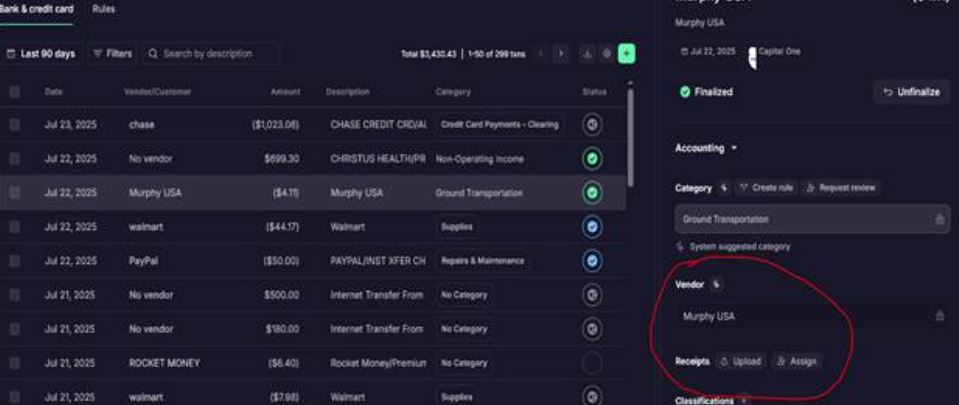Click the Ground Transportation category field in details

click(812, 219)
